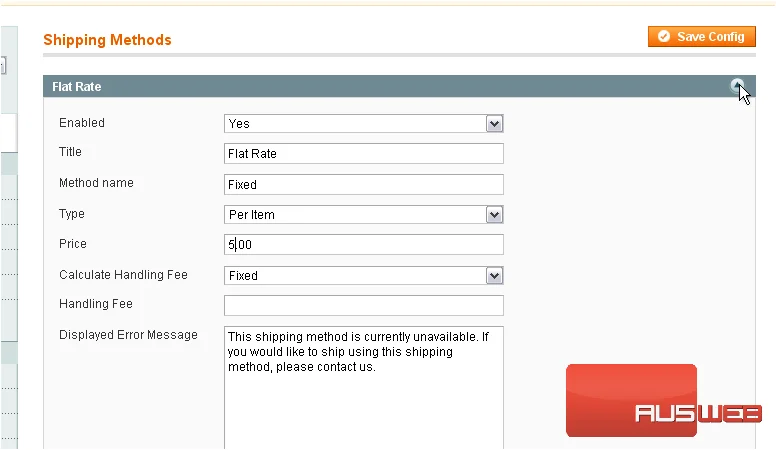Click the partial icon on left sidebar edge
Image resolution: width=776 pixels, height=450 pixels.
pos(3,65)
